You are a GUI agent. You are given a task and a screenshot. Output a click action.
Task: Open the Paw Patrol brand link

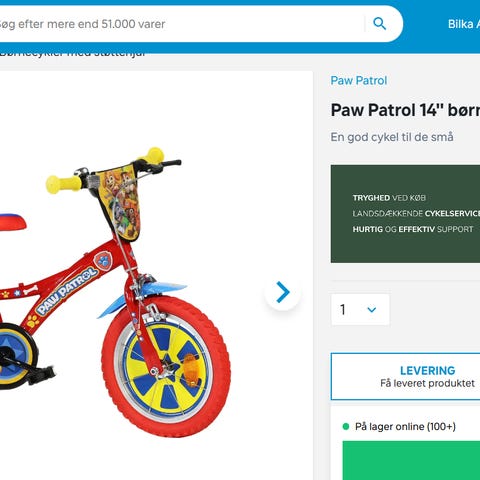(359, 80)
